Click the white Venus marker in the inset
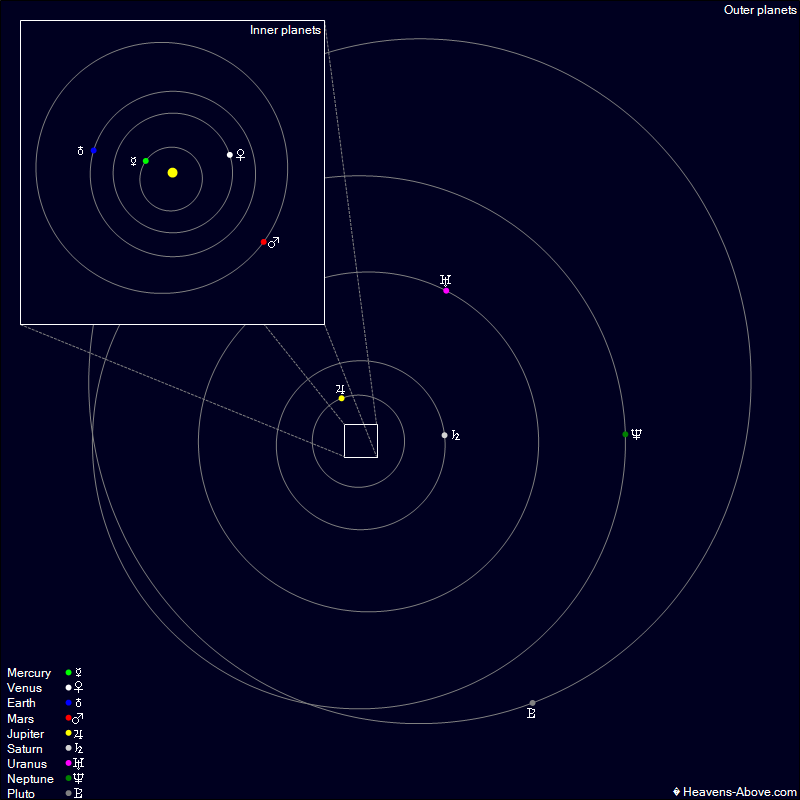The height and width of the screenshot is (800, 800). point(228,155)
